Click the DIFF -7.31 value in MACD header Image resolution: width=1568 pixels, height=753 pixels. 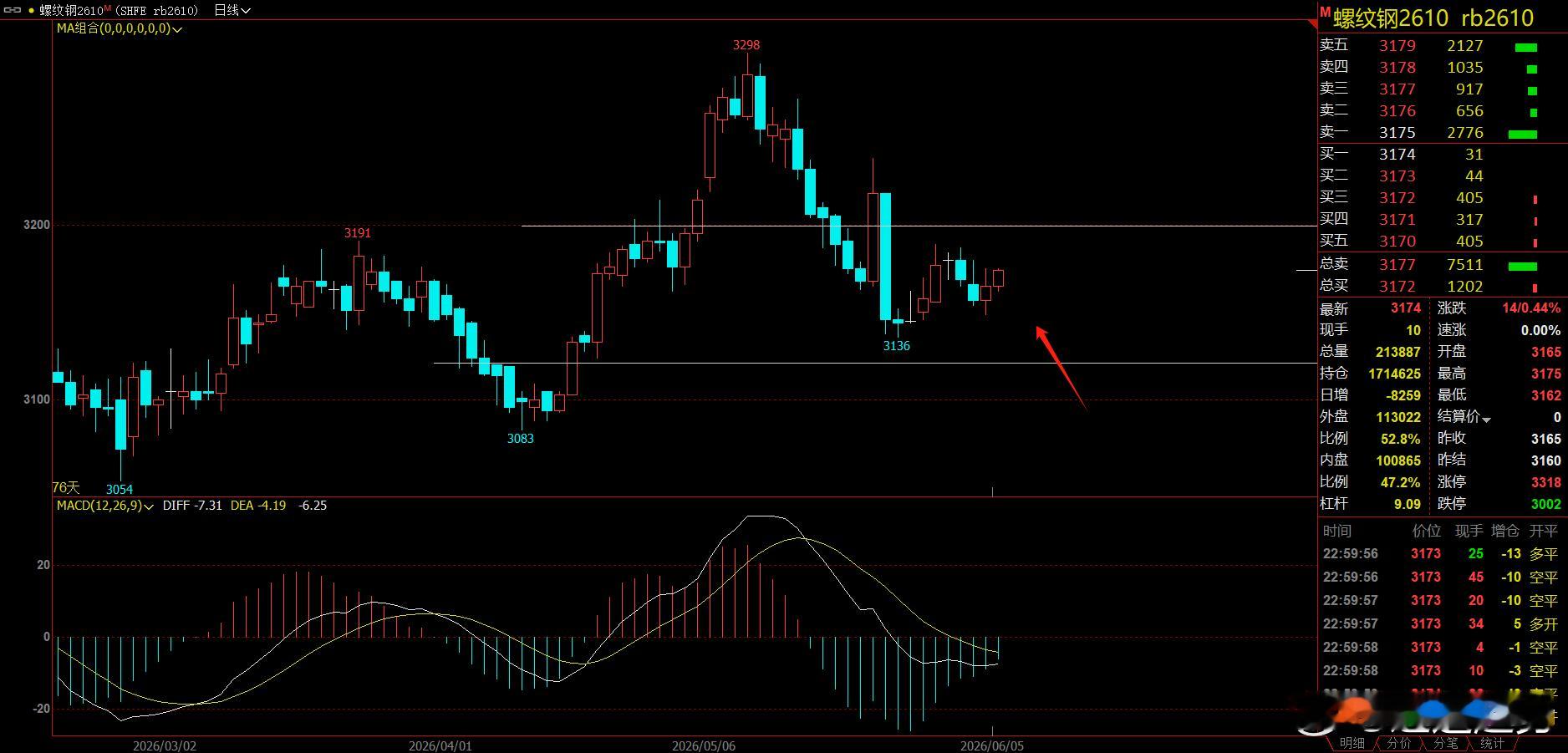point(192,506)
